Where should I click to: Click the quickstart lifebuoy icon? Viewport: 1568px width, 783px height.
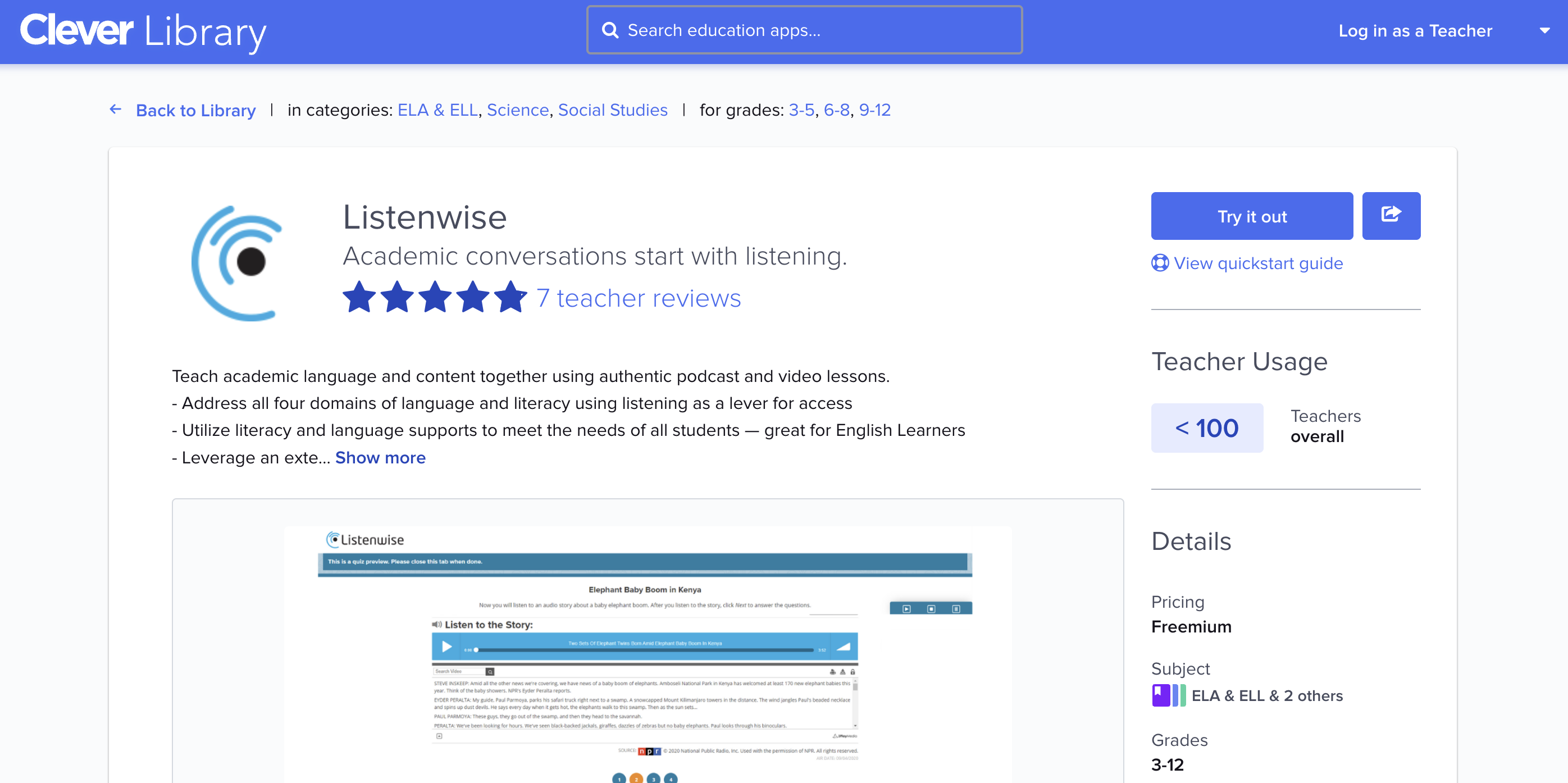point(1160,263)
